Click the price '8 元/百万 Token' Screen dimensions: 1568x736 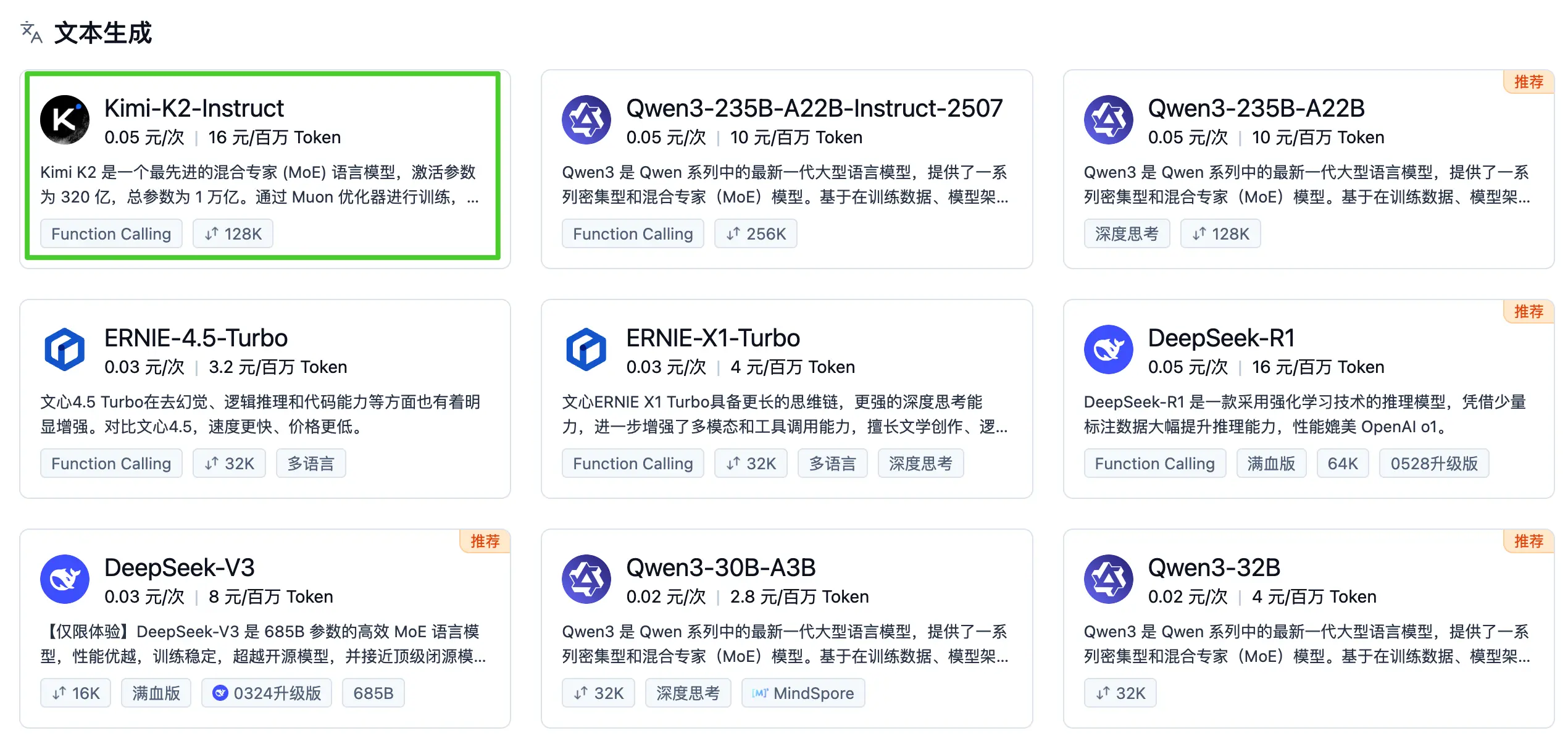pos(271,596)
